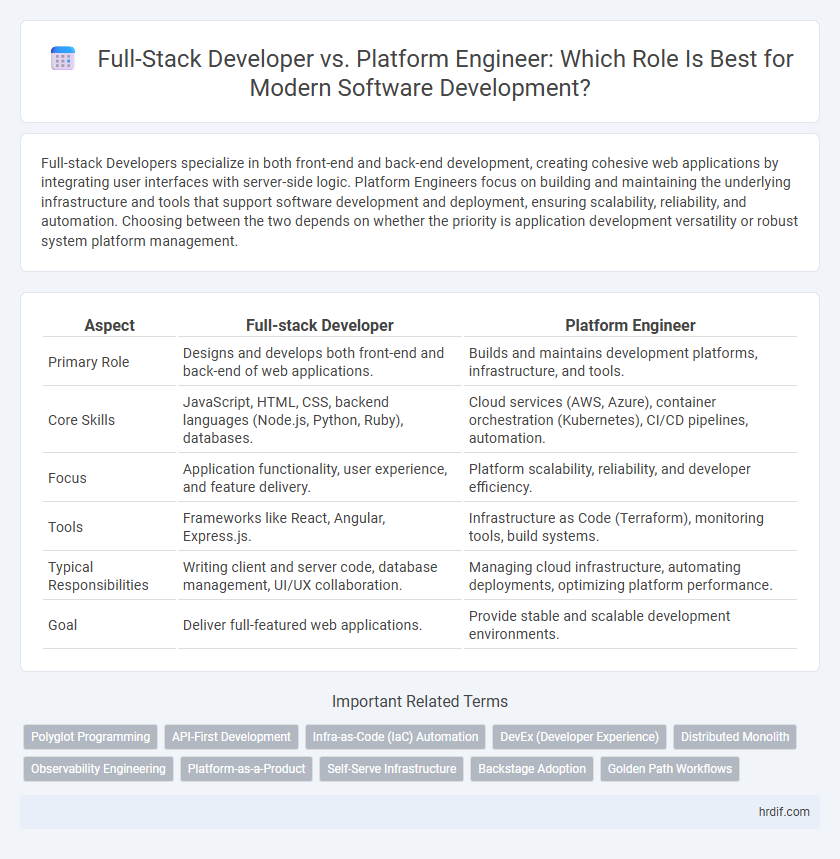Click the cell 'Deliver full-featured web applications.'
840x859 pixels.
319,625
